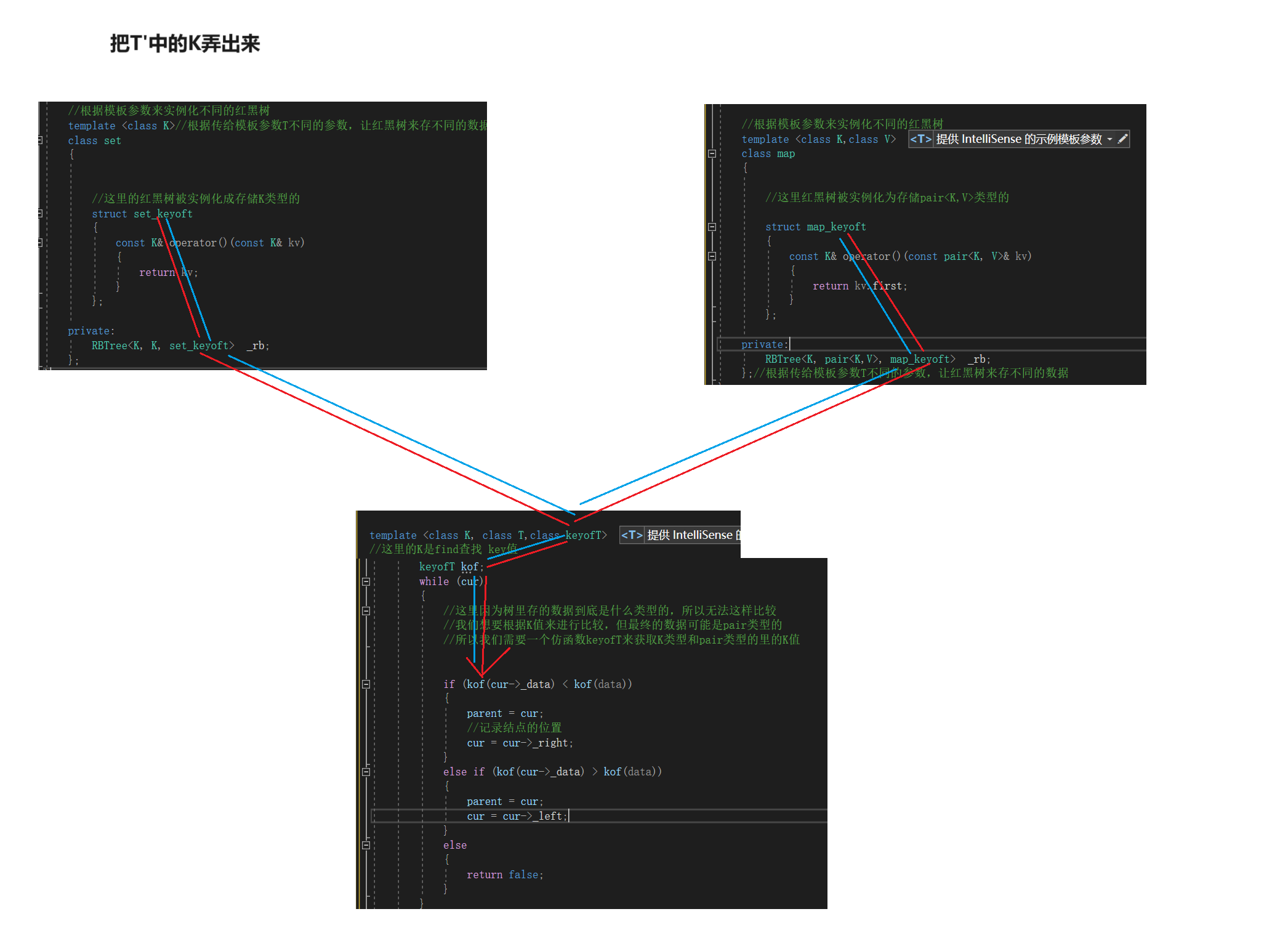Click 'RBTree<K, pair<K,V>, map_keyoft> _rb;' line
This screenshot has width=1288, height=946.
(x=878, y=359)
